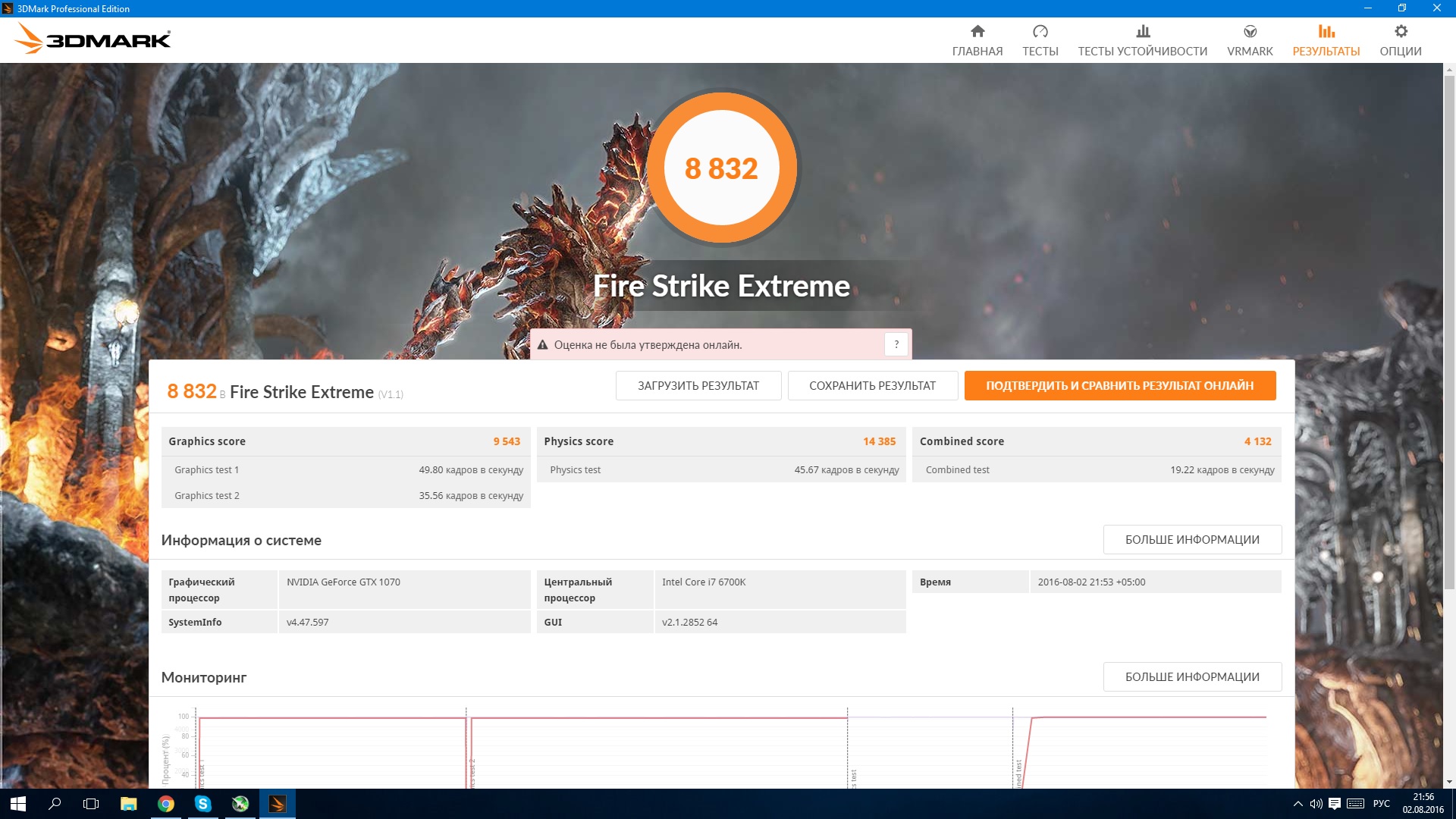The width and height of the screenshot is (1456, 819).
Task: Open ТЕСТЫ УСТОЙЧИВОСТИ chart icon
Action: (x=1142, y=32)
